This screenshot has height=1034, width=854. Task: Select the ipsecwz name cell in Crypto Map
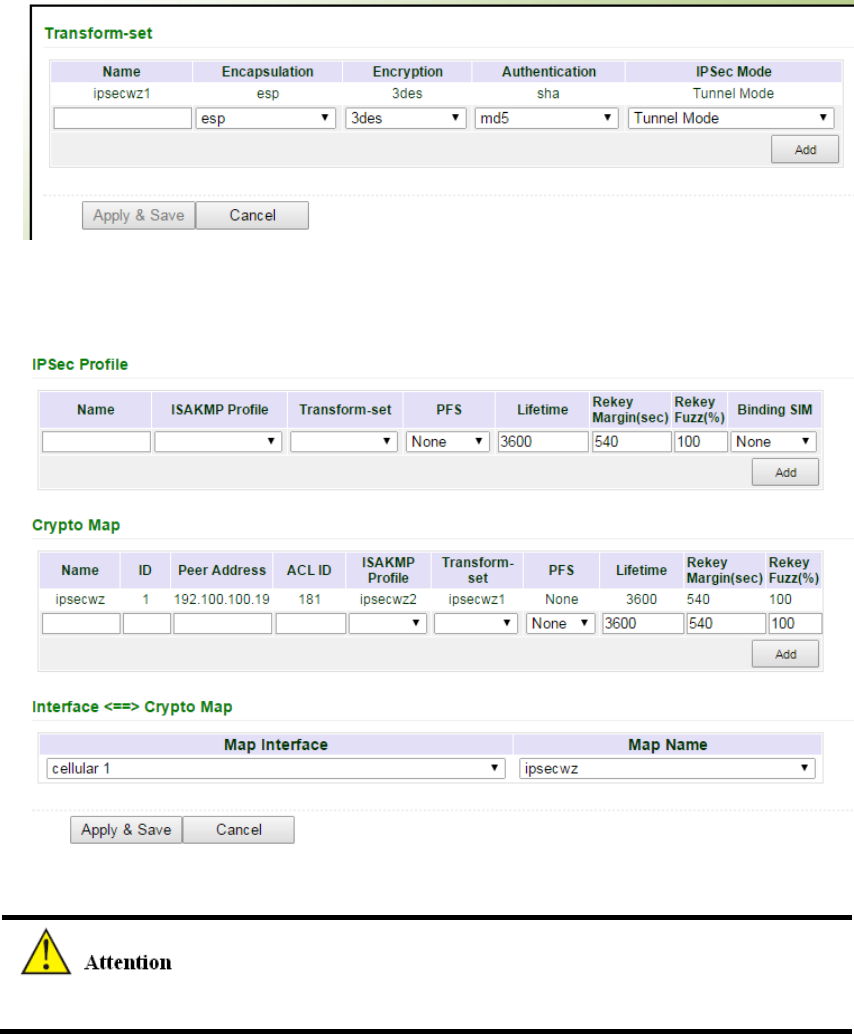(x=80, y=599)
